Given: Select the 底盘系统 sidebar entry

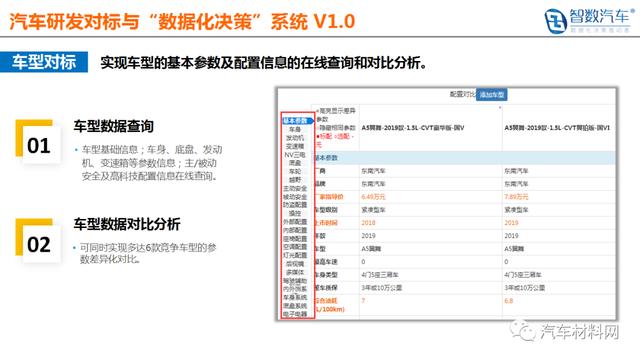Looking at the screenshot, I should (295, 306).
